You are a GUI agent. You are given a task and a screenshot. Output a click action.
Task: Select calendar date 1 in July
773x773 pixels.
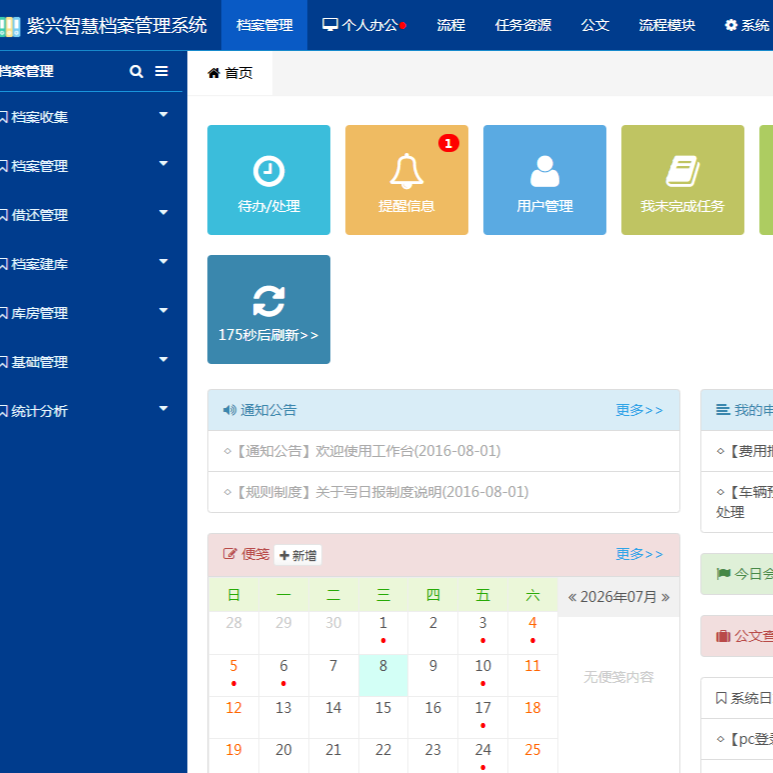[x=383, y=632]
